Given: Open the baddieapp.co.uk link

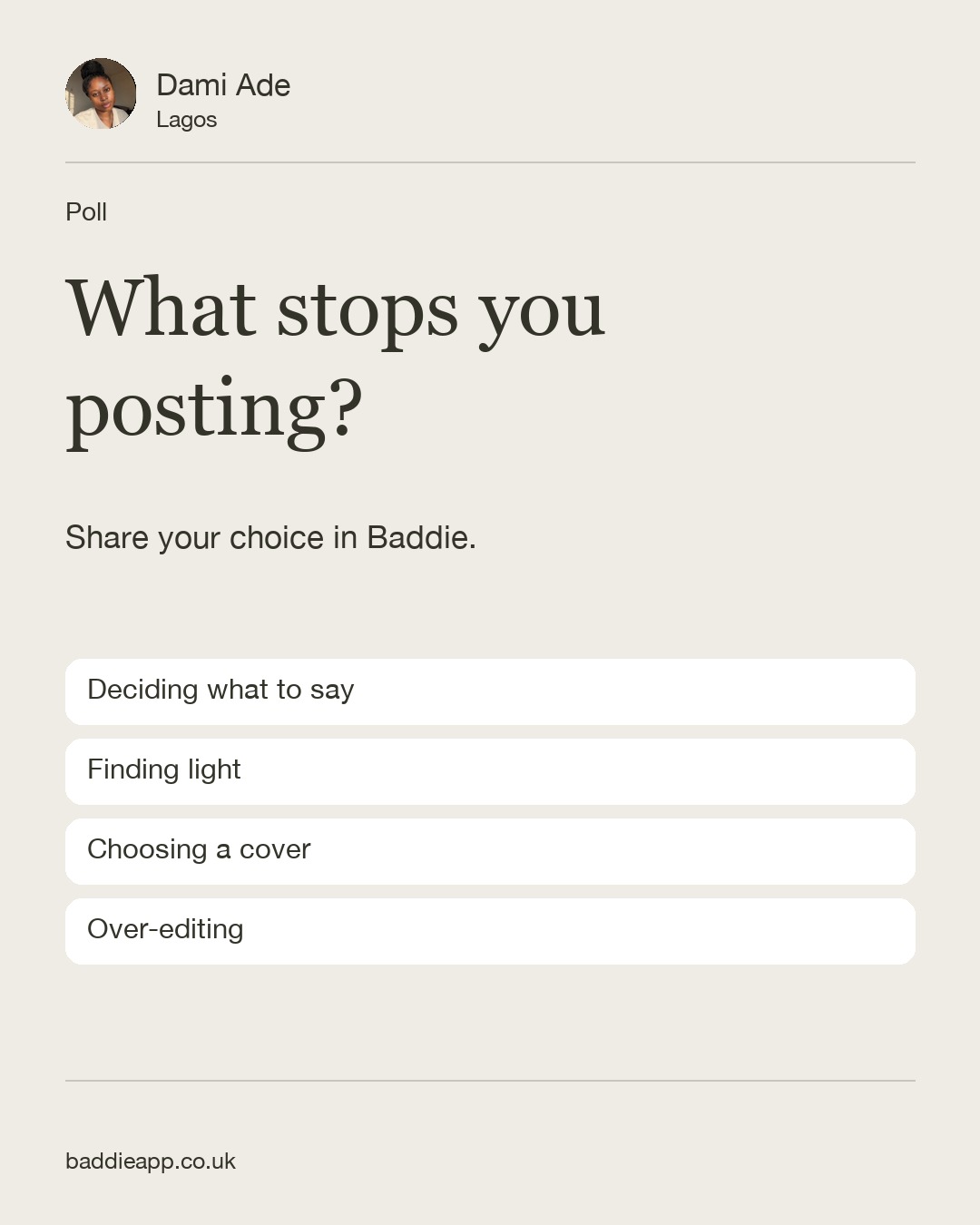Looking at the screenshot, I should coord(151,1161).
